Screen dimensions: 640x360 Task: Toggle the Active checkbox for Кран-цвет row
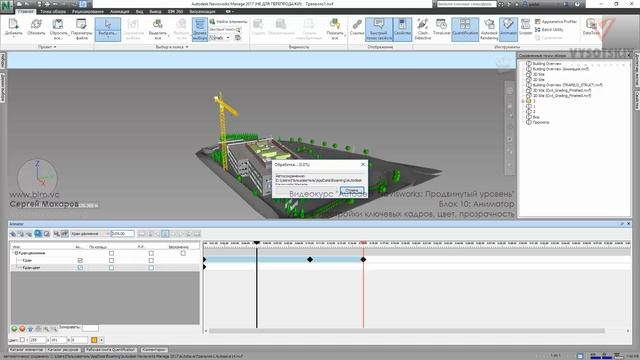80,268
